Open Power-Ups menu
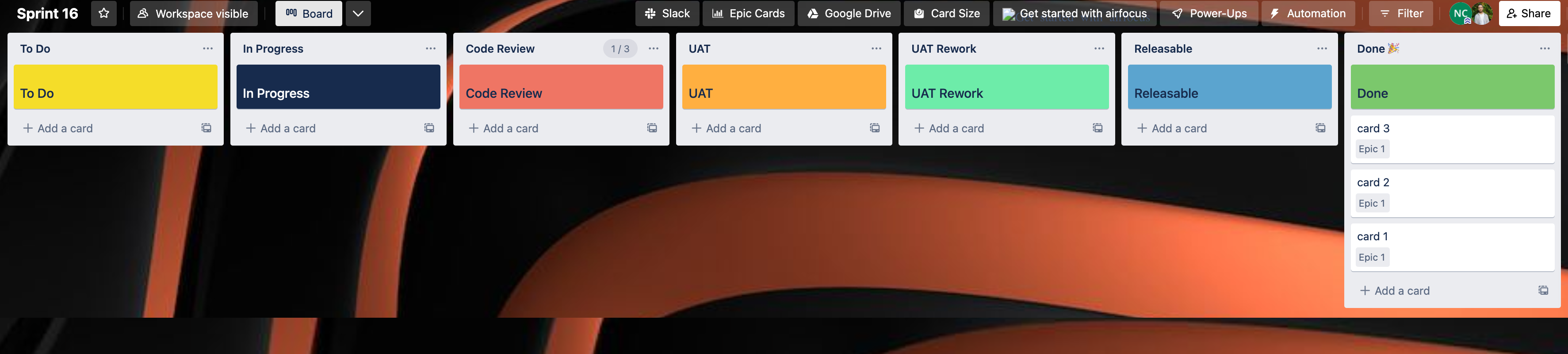This screenshot has height=354, width=1568. pos(1208,13)
